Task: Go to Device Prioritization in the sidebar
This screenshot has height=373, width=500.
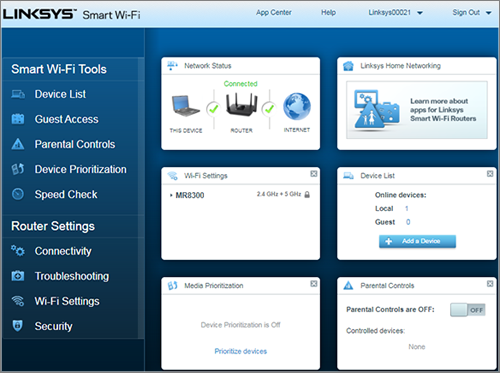Action: pyautogui.click(x=81, y=169)
